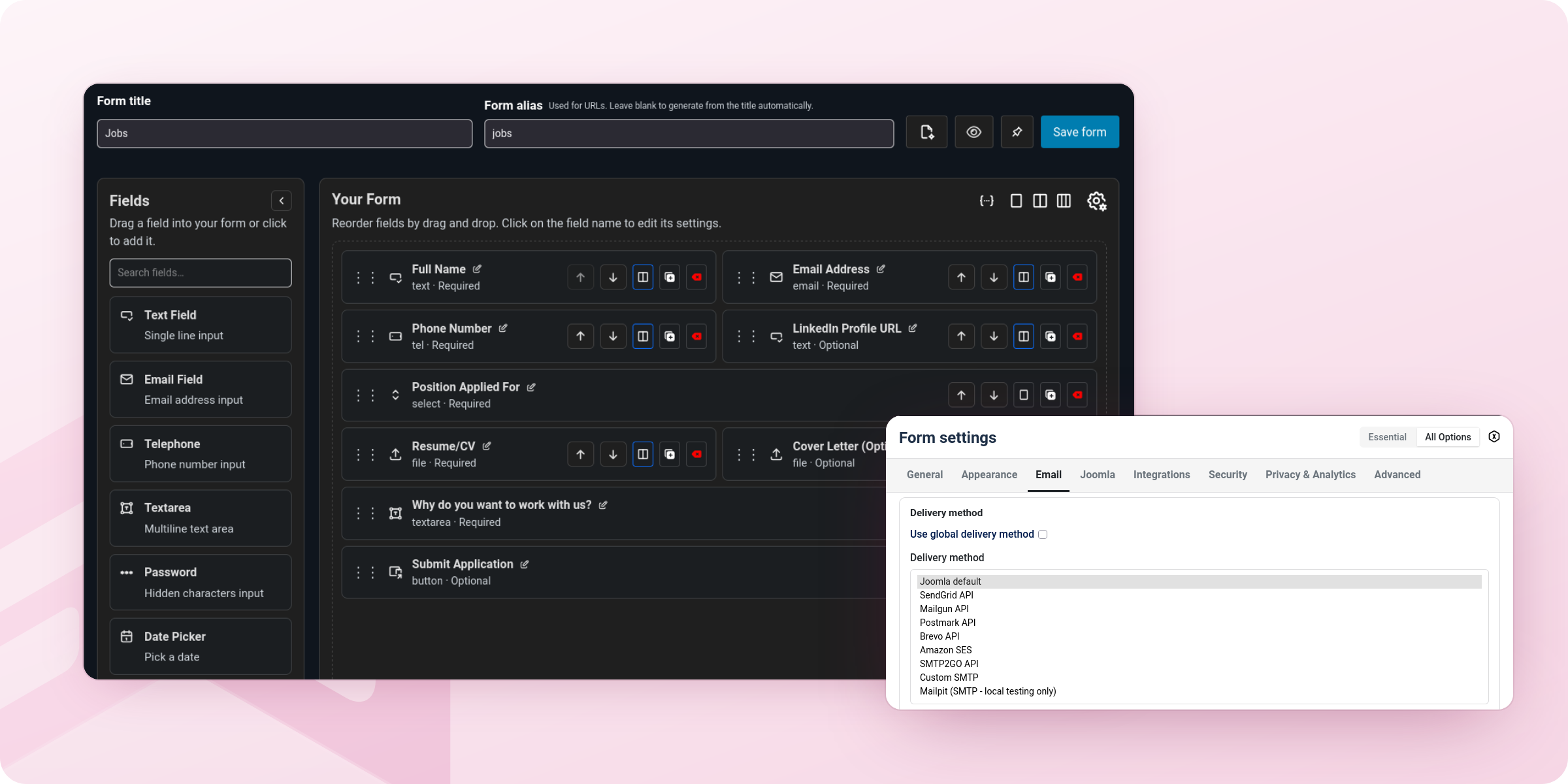Open form settings gear icon

tap(1096, 201)
